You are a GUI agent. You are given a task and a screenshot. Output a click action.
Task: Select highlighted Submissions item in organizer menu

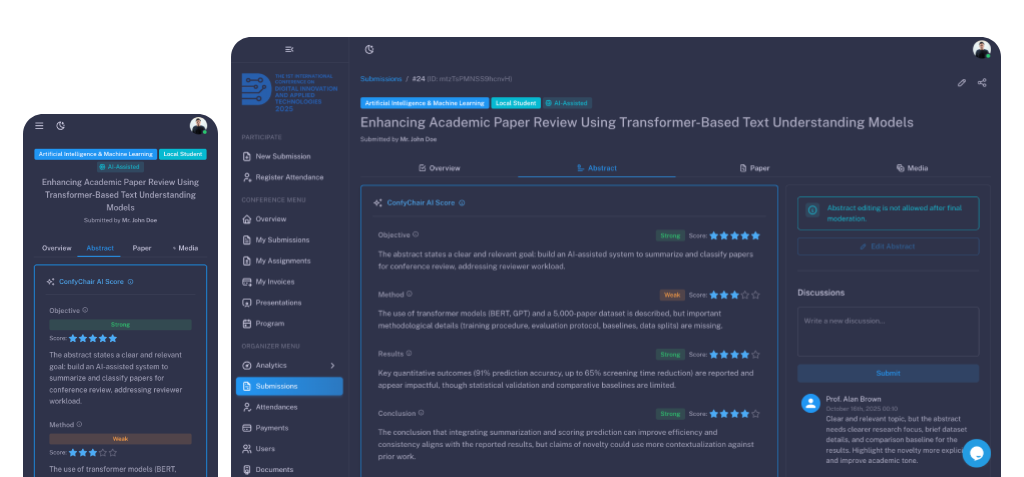click(289, 386)
